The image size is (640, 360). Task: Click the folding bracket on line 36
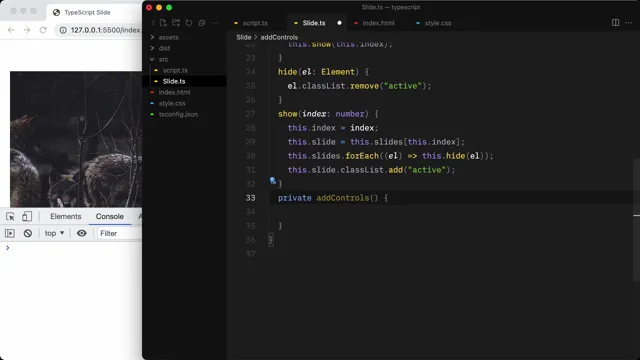click(271, 240)
